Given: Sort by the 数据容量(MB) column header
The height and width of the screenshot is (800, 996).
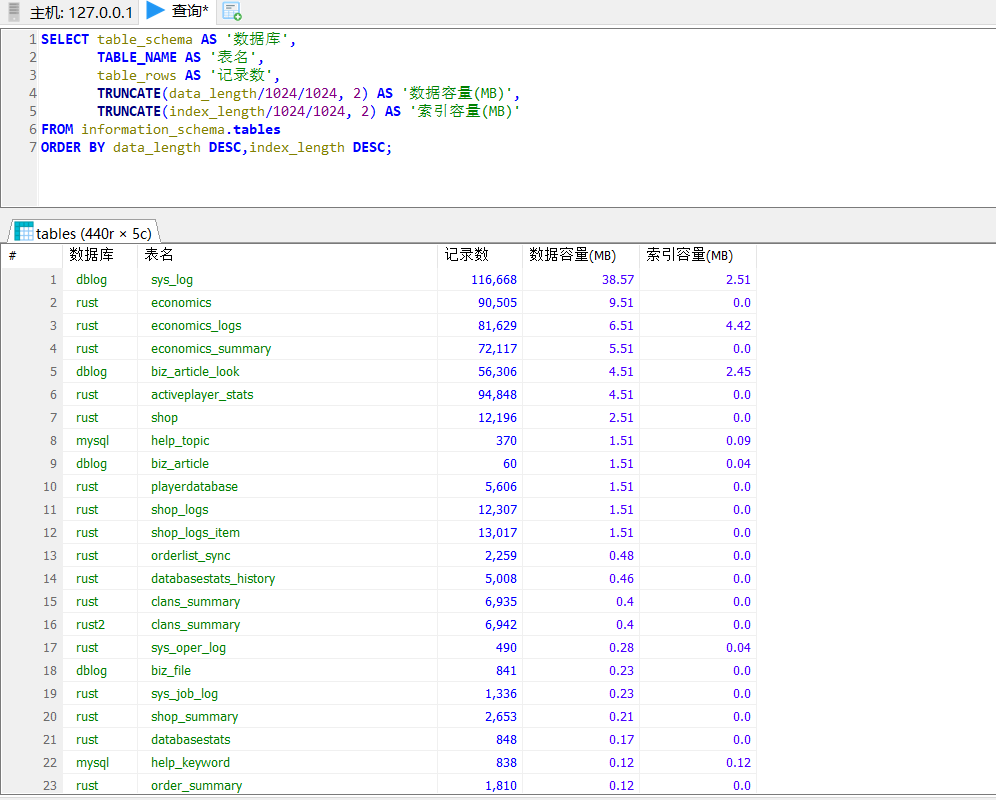Looking at the screenshot, I should click(x=580, y=255).
